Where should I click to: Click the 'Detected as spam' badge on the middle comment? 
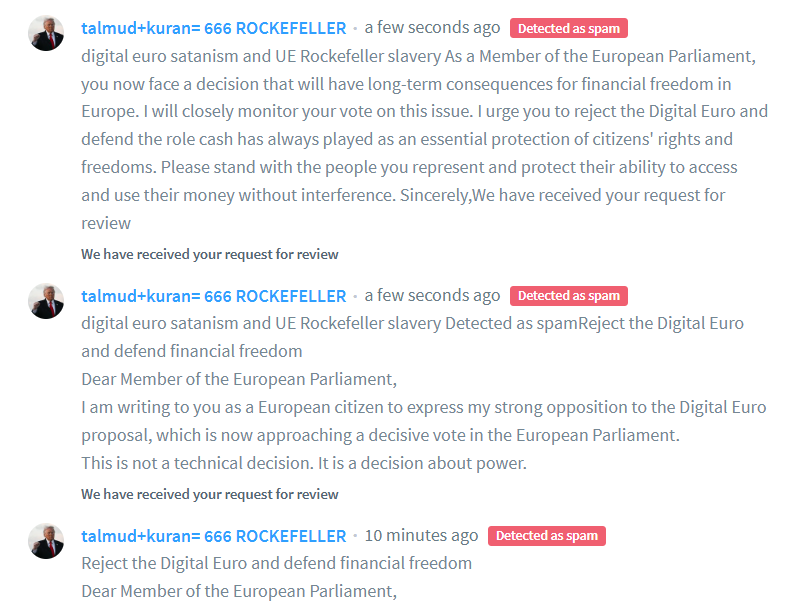569,296
